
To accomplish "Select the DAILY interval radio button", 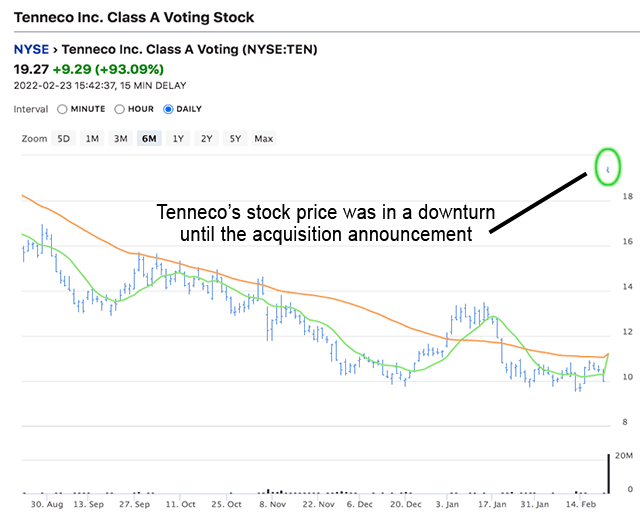I will 167,109.
